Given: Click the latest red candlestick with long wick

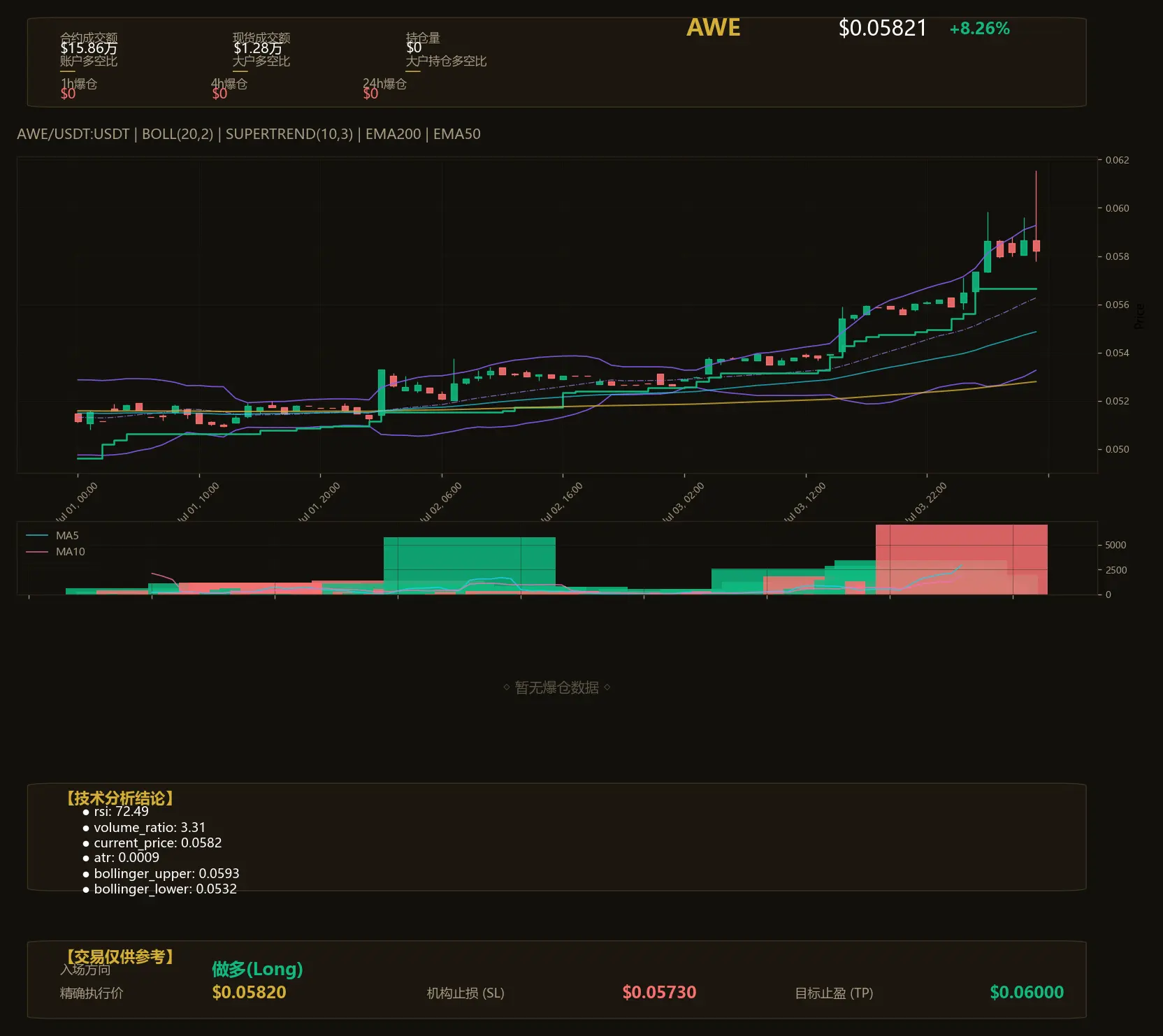Looking at the screenshot, I should pos(1036,246).
